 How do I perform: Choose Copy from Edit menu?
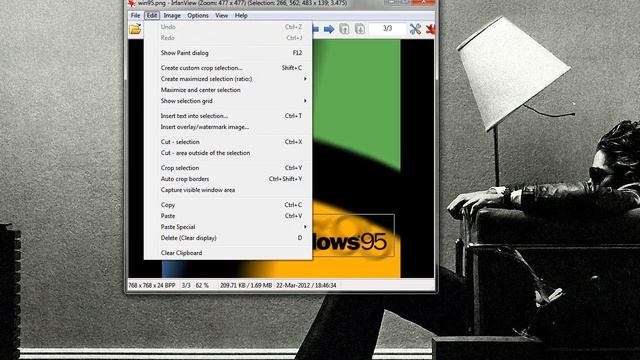(x=228, y=205)
